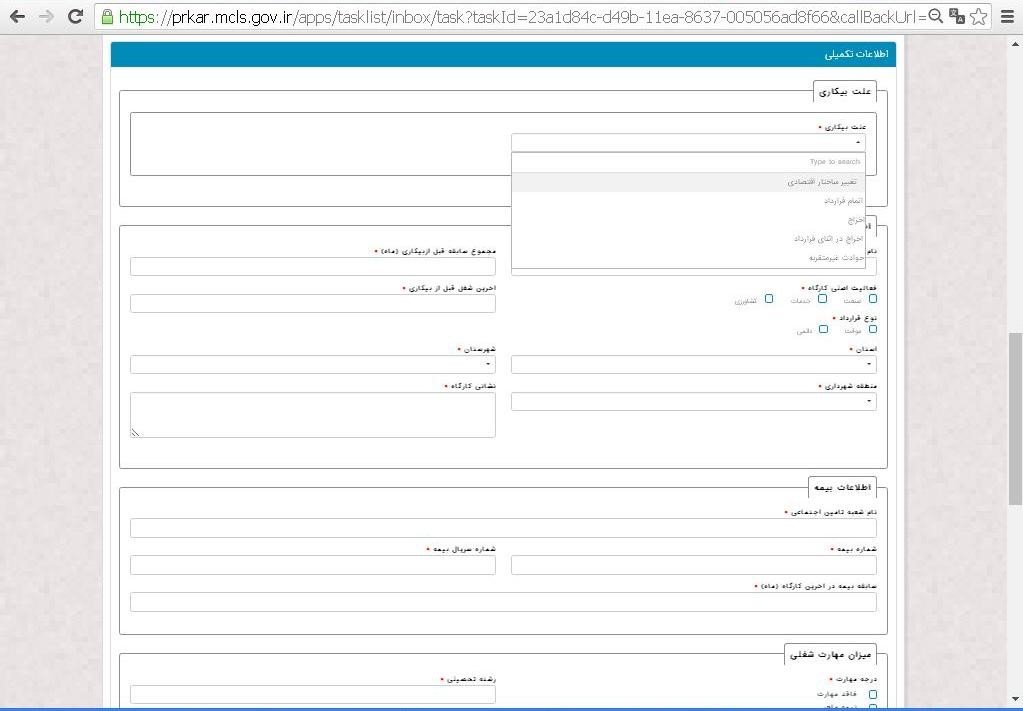Image resolution: width=1023 pixels, height=711 pixels.
Task: Click the 'Type to search' filter box
Action: pos(688,162)
